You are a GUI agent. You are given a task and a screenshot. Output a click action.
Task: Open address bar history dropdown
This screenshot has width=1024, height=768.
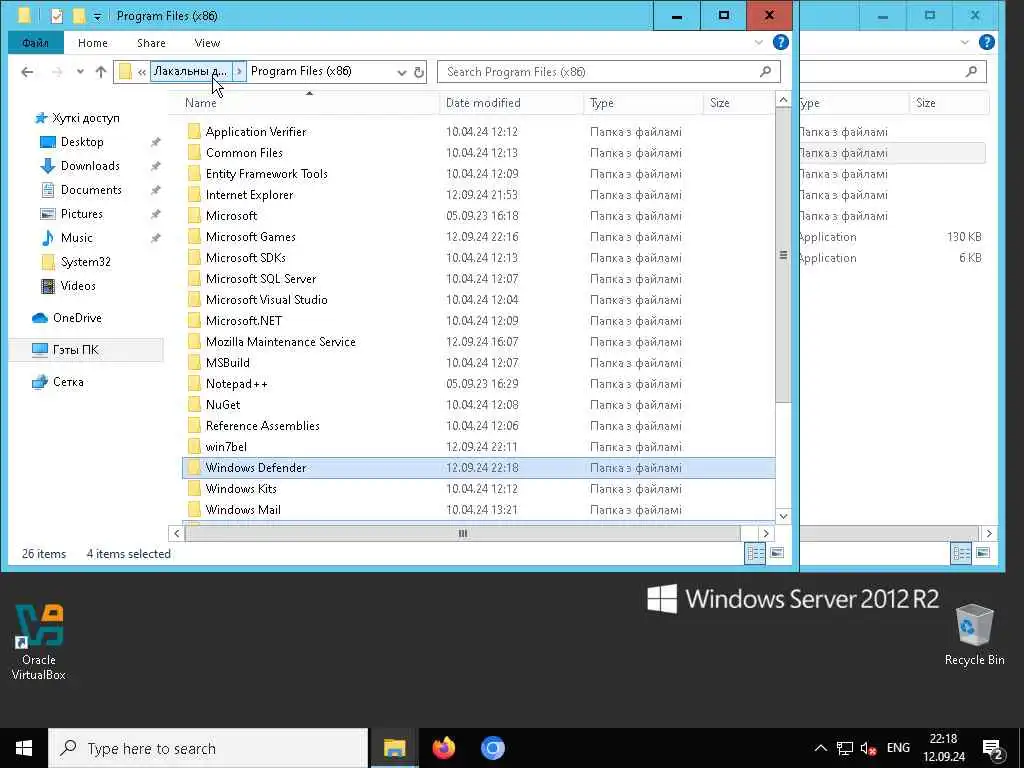tap(402, 72)
